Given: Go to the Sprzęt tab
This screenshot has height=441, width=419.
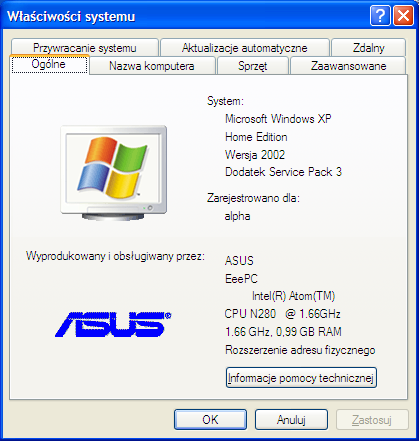Looking at the screenshot, I should (x=253, y=66).
